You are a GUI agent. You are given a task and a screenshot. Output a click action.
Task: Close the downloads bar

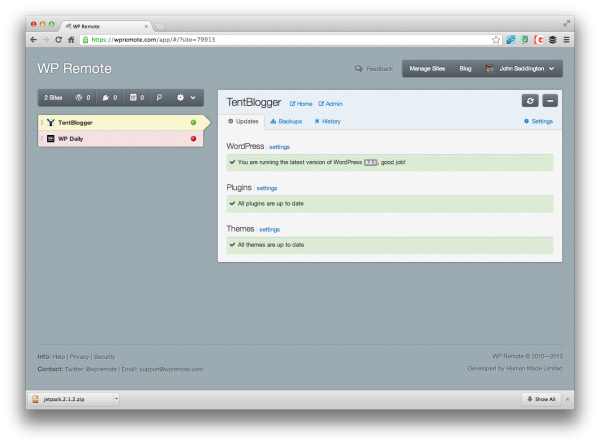tap(567, 399)
